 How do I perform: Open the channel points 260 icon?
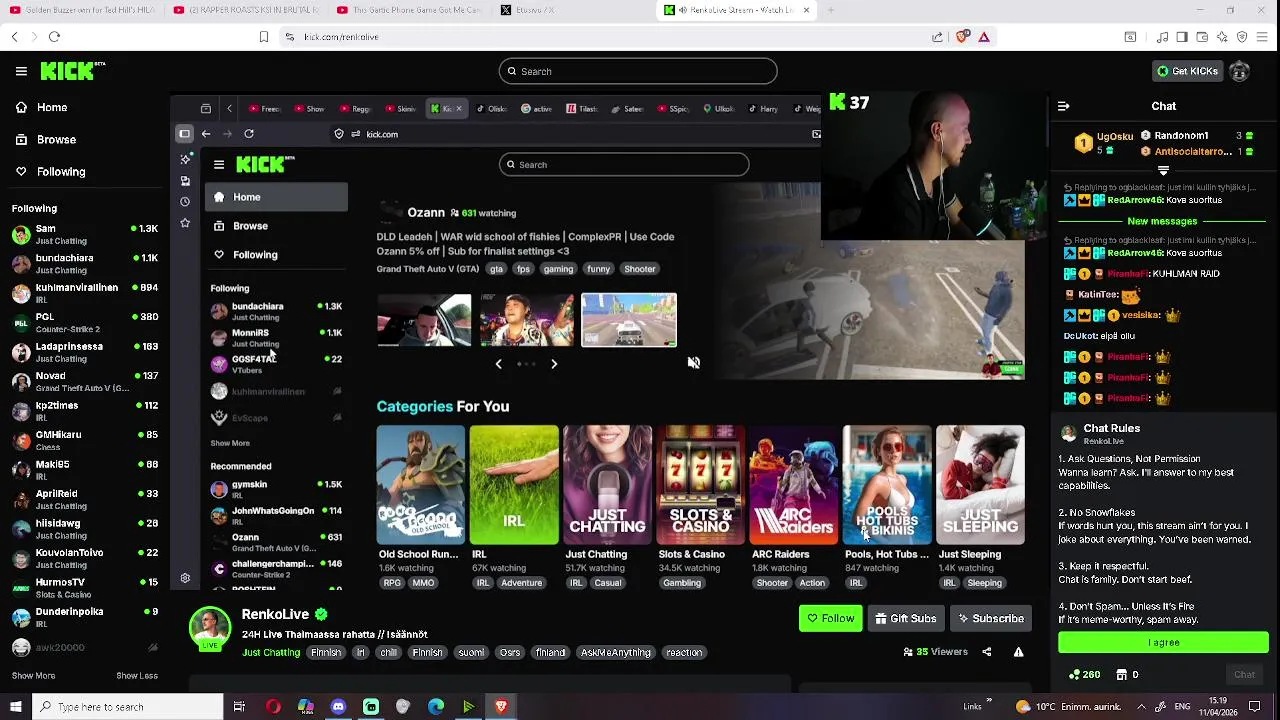pos(1085,675)
